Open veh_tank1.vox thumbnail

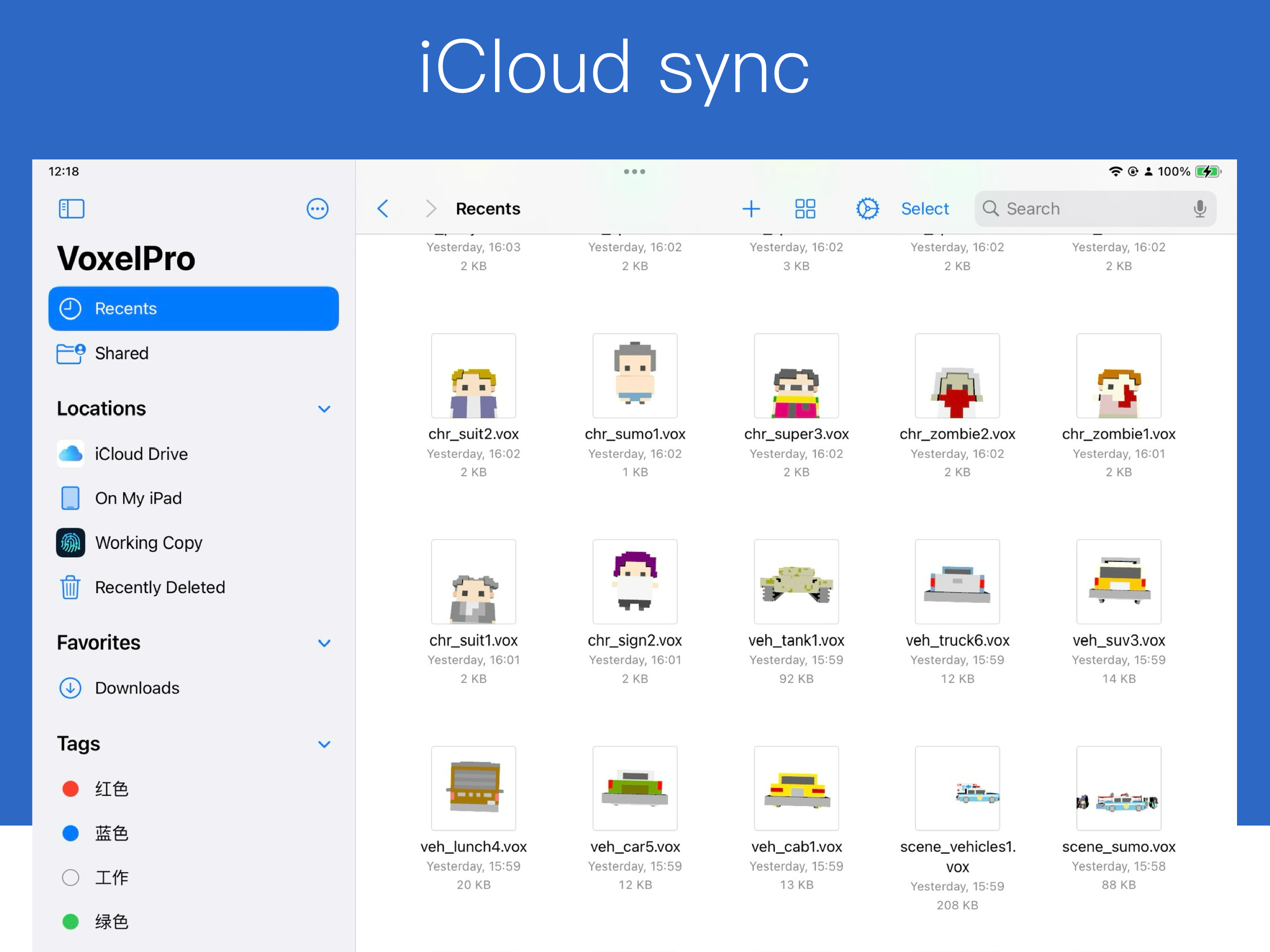click(796, 582)
